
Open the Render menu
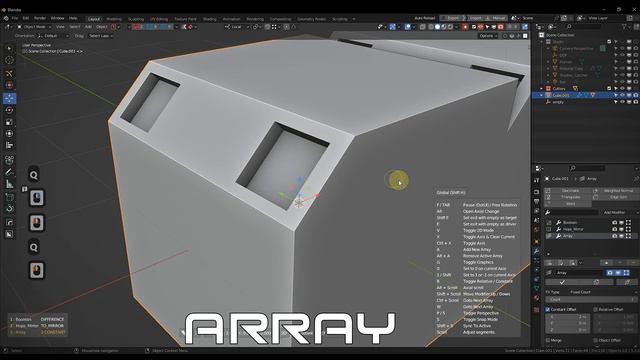40,18
